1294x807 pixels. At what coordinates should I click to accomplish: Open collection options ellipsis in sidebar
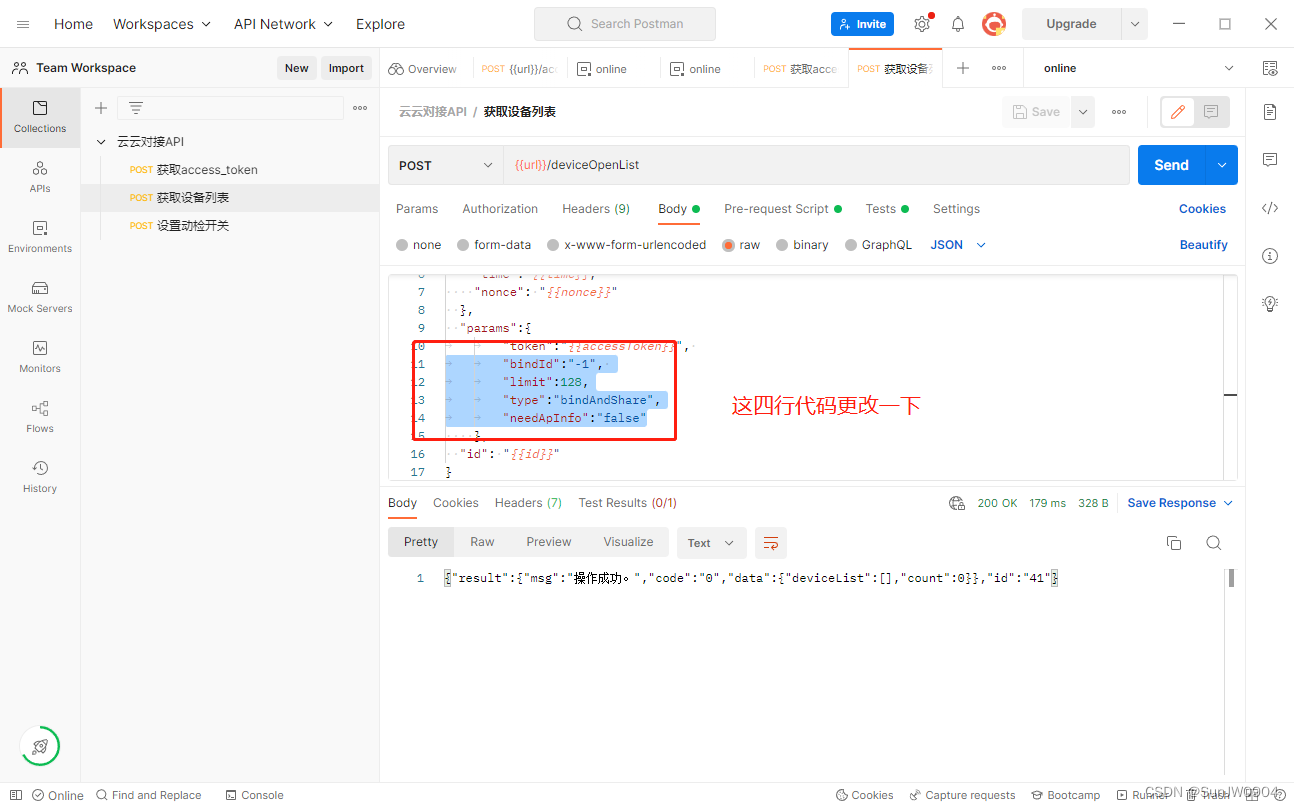point(360,108)
